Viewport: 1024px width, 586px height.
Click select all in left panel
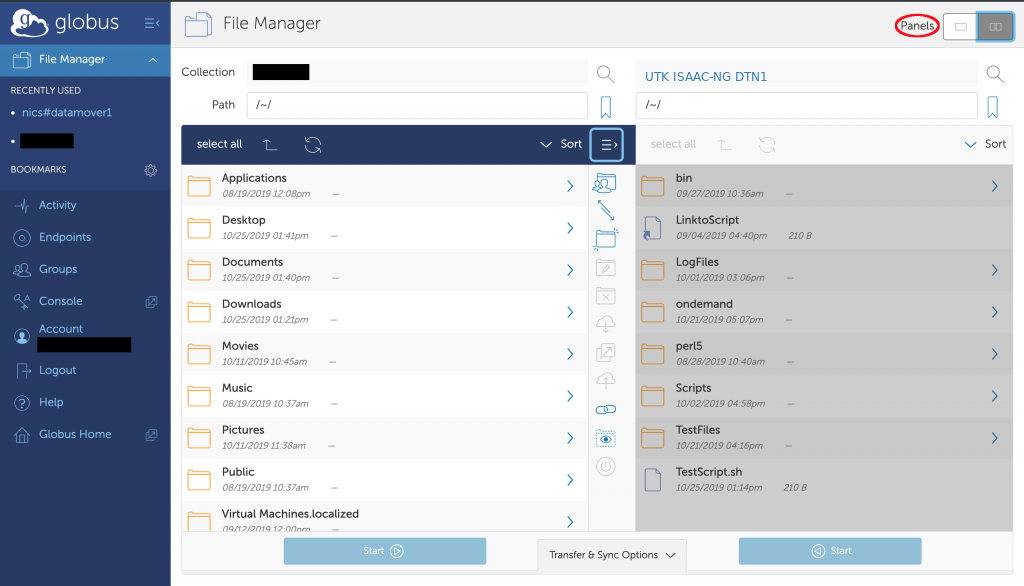click(219, 144)
